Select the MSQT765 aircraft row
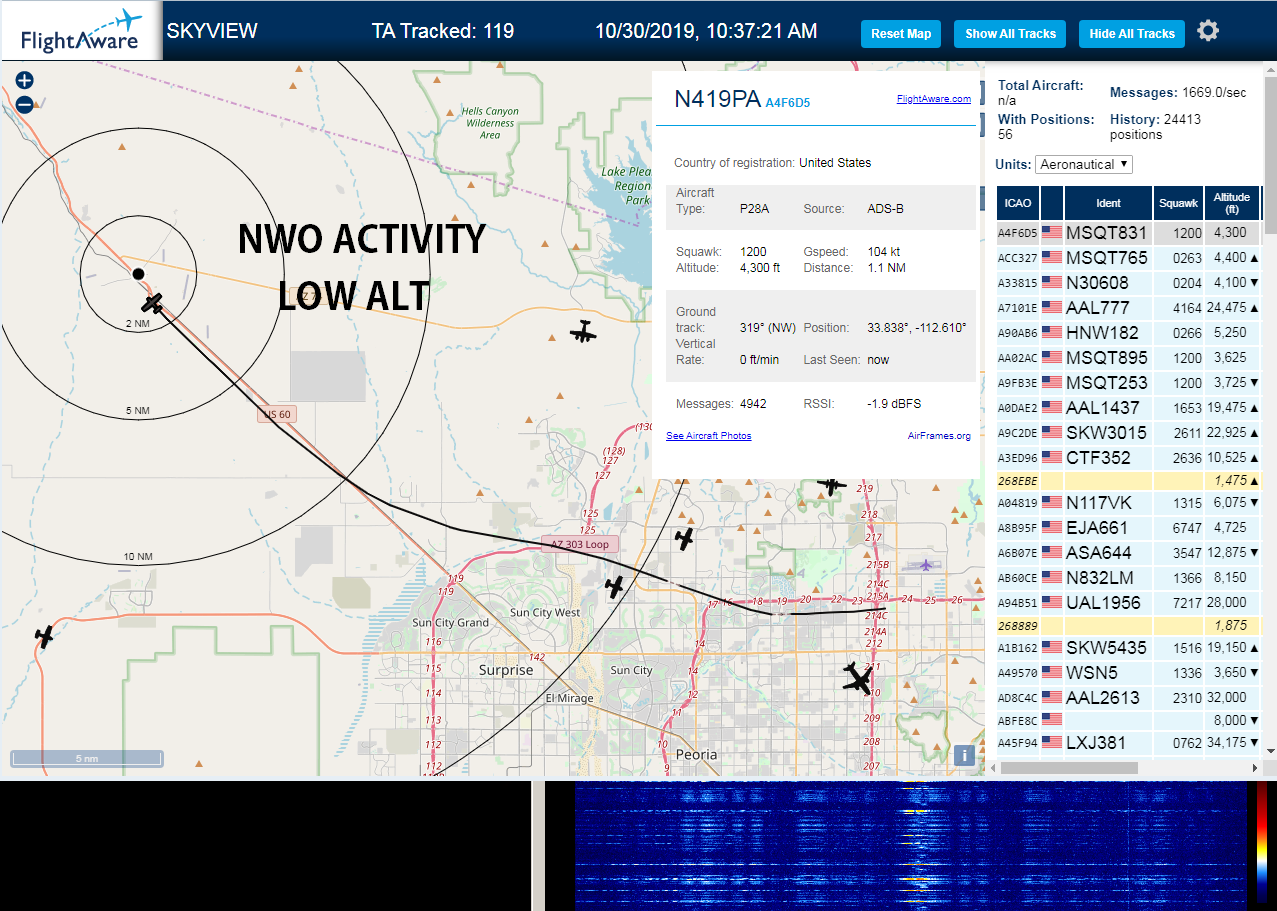This screenshot has height=911, width=1277. (x=1130, y=258)
